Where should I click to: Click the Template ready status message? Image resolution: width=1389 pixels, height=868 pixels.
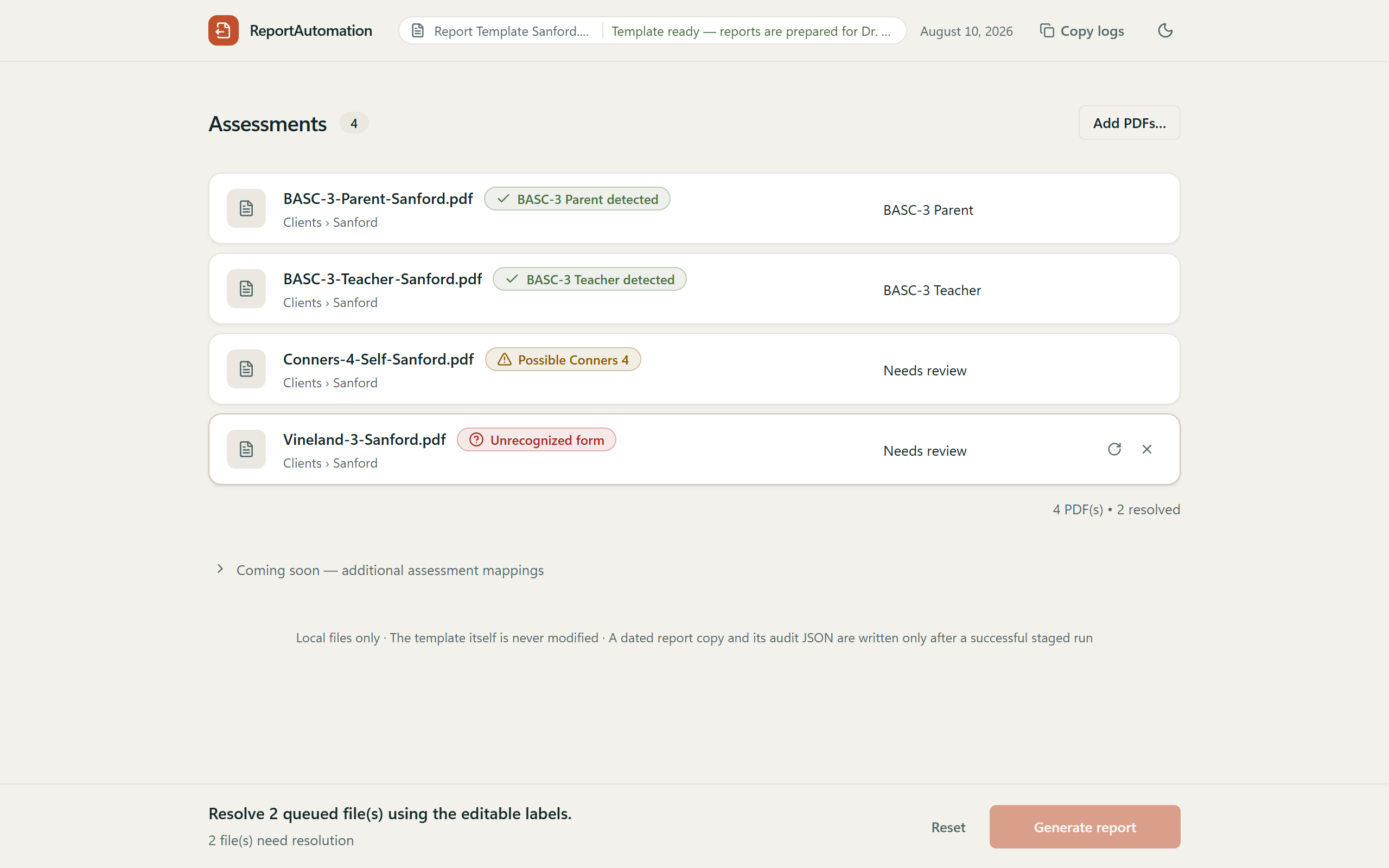(x=751, y=31)
